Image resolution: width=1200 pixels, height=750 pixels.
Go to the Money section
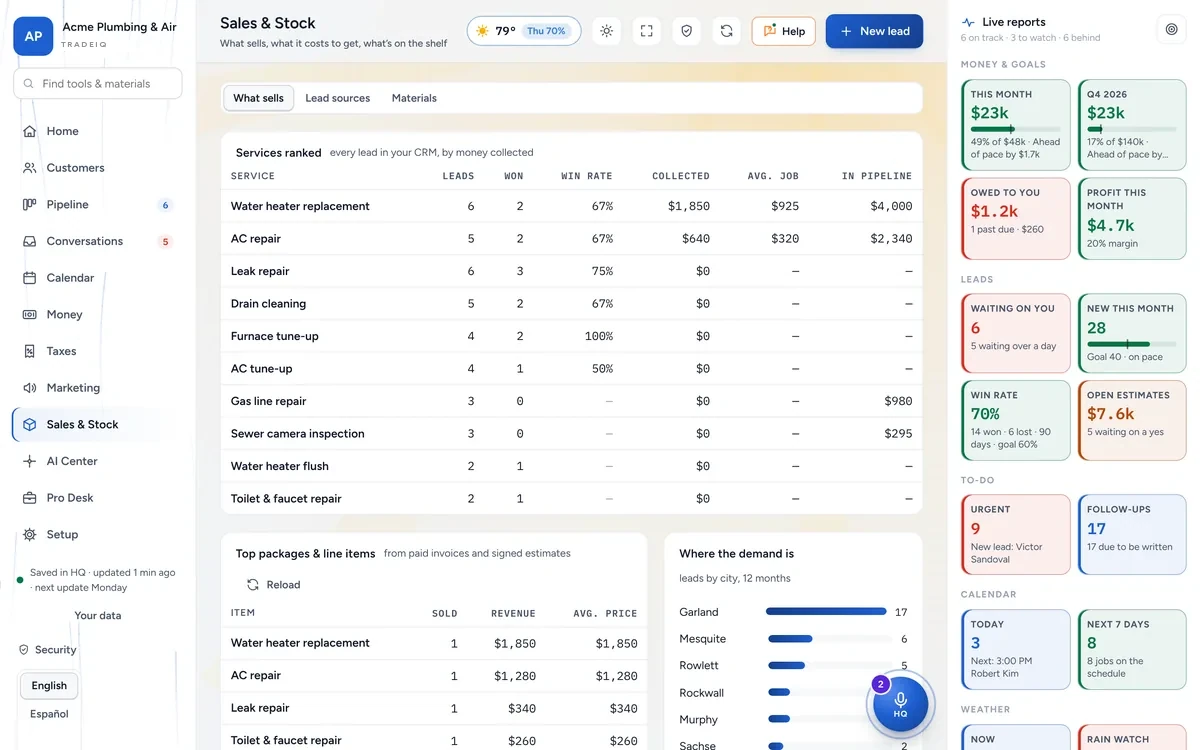coord(97,315)
